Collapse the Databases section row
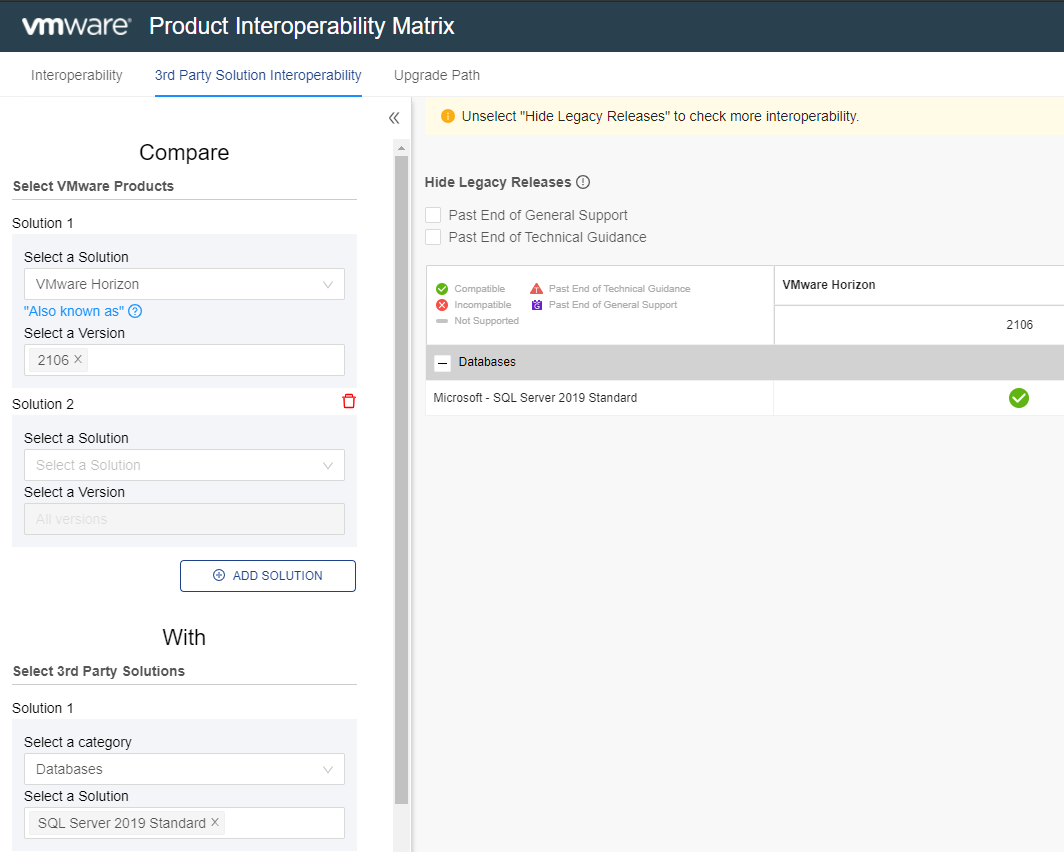 click(x=443, y=363)
